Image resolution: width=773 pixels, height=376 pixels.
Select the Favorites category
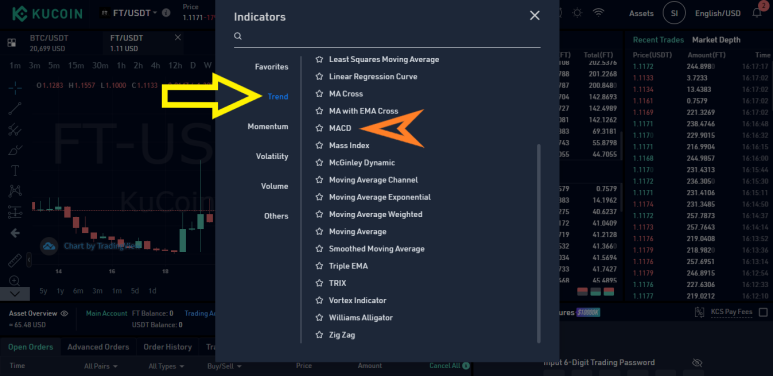click(272, 67)
